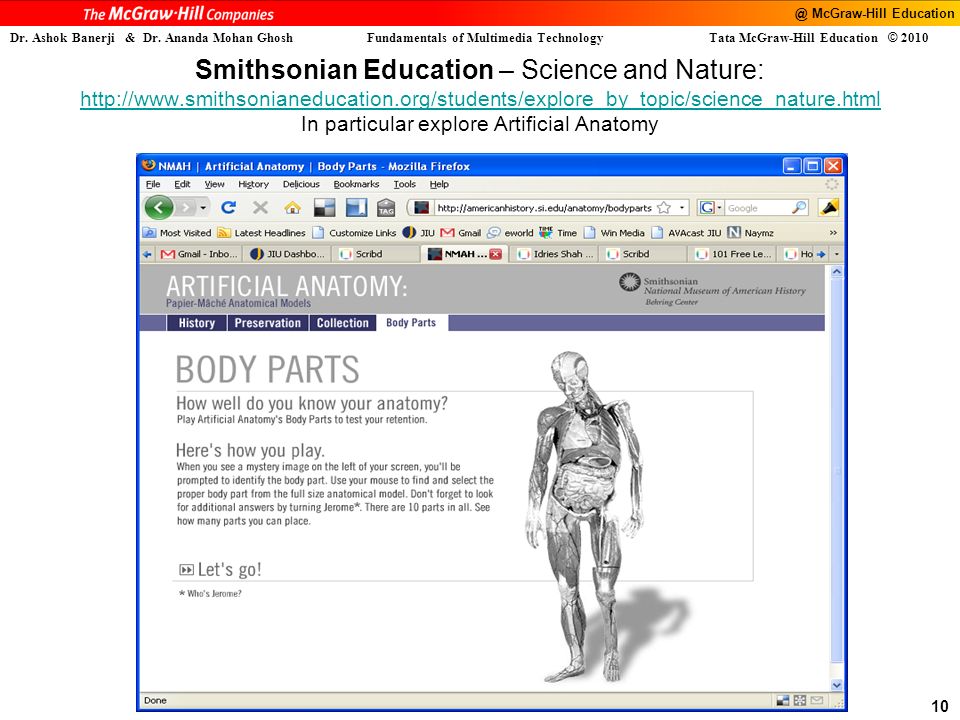The image size is (960, 720).
Task: Open the search engine selector dropdown
Action: pos(711,208)
